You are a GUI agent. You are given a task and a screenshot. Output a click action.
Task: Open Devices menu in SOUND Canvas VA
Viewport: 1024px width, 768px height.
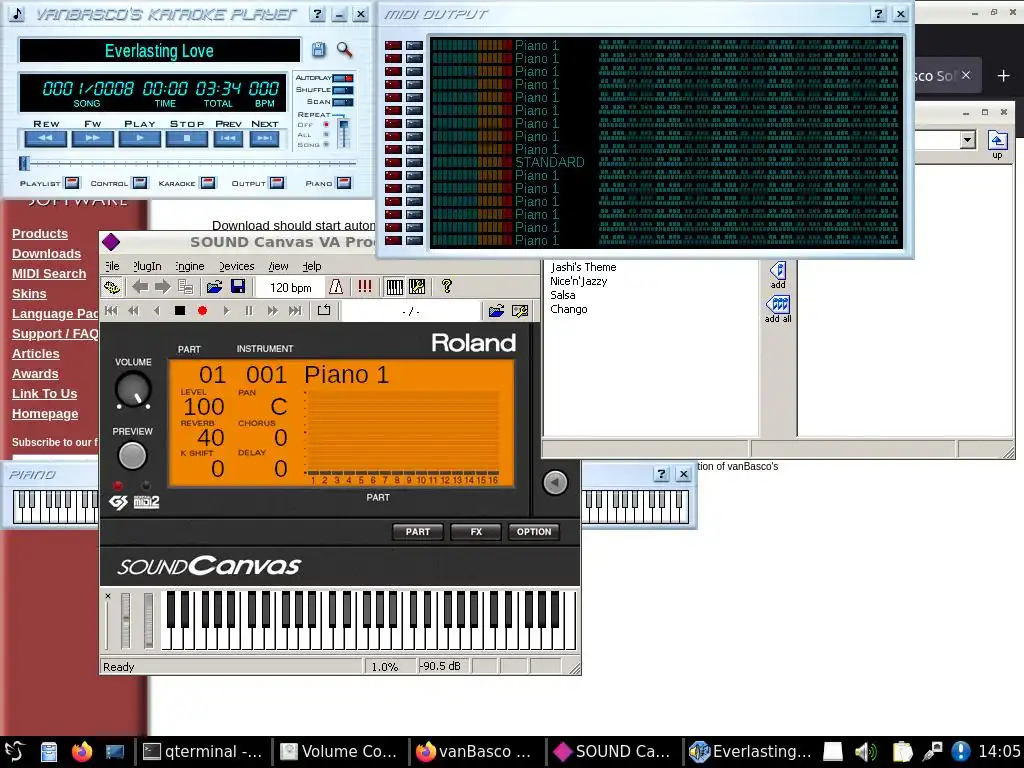click(236, 266)
